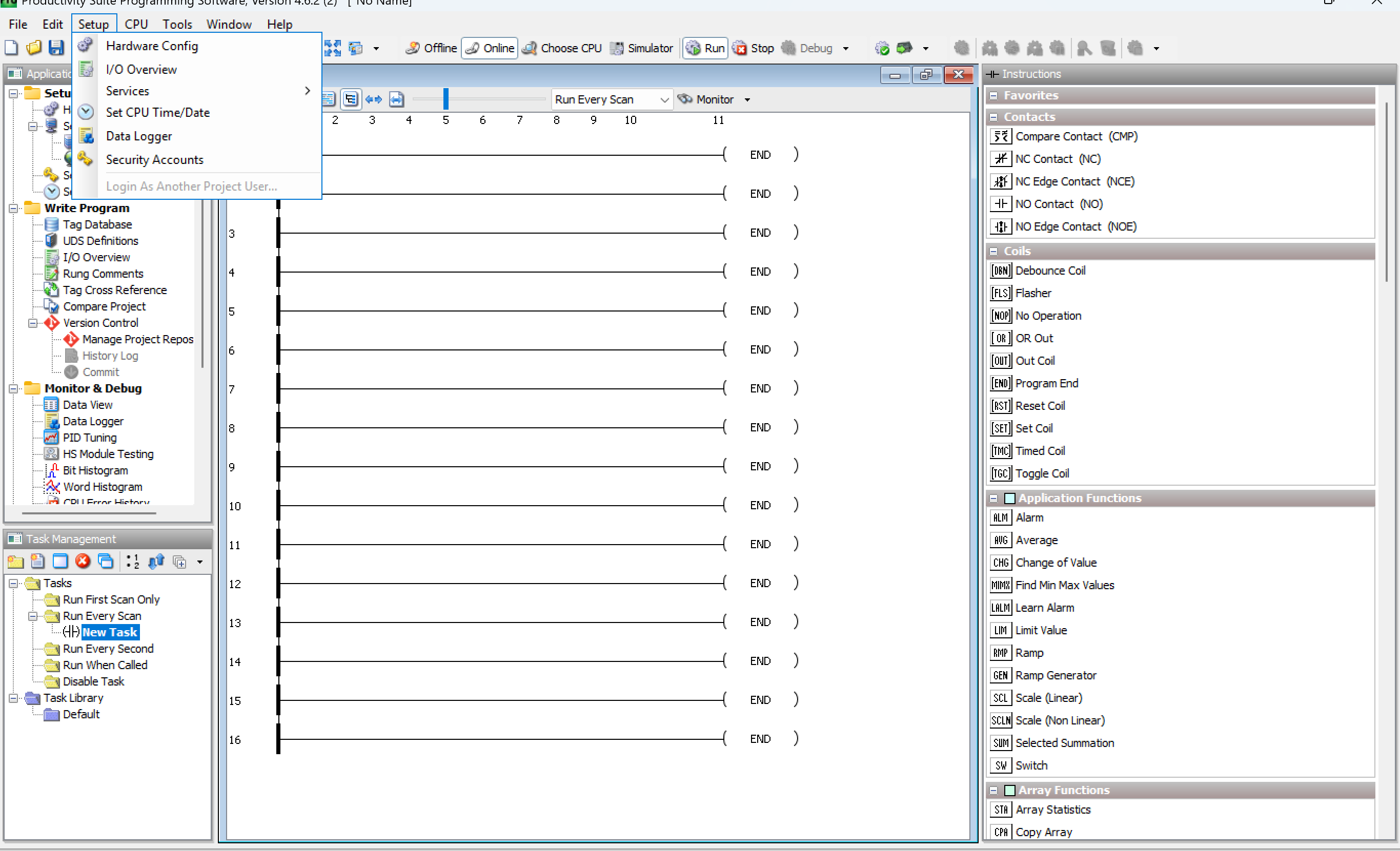
Task: Open PID Tuning in Monitor & Debug
Action: click(90, 438)
